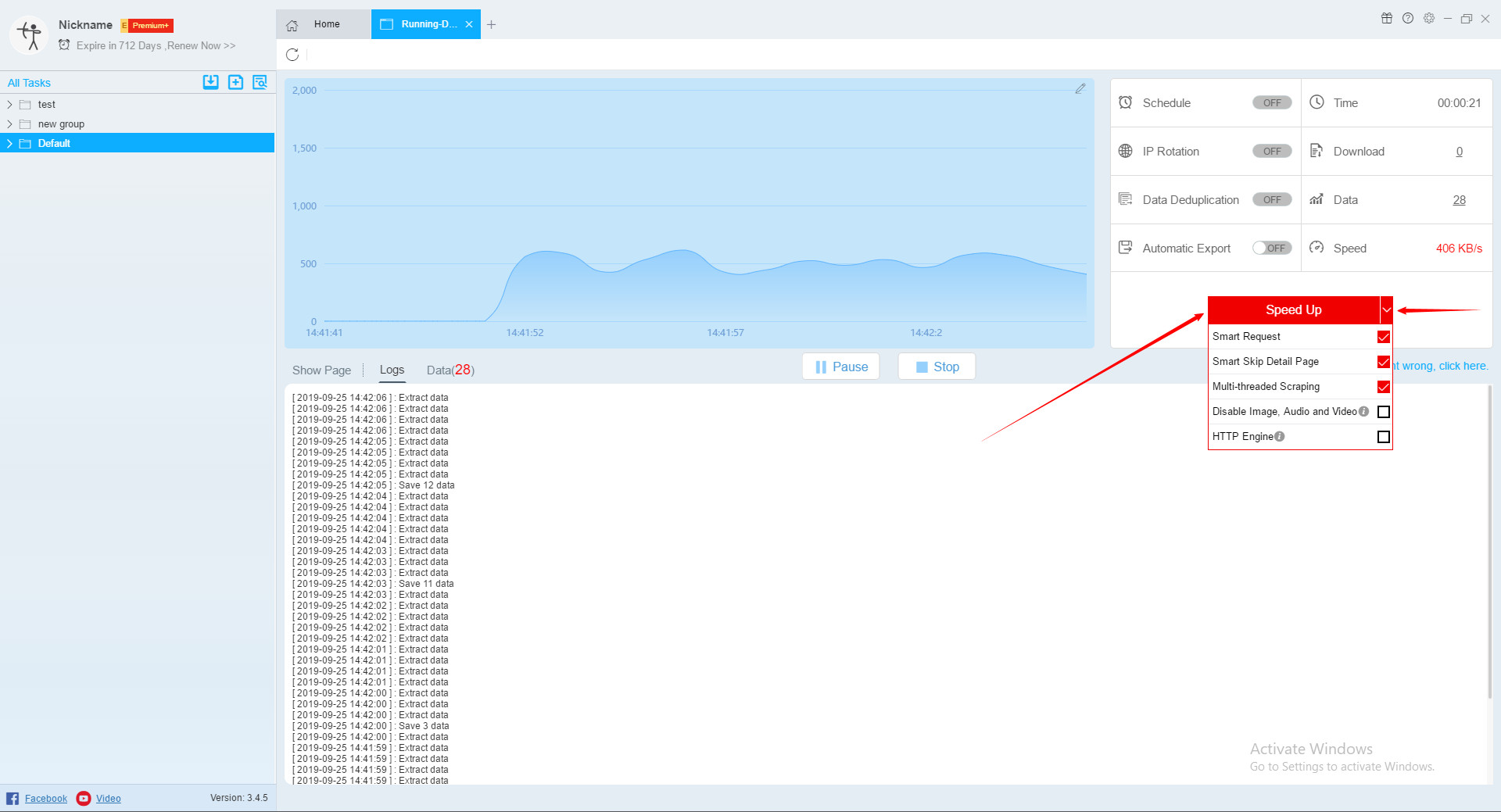The width and height of the screenshot is (1501, 812).
Task: Expand the test task group
Action: click(x=9, y=105)
